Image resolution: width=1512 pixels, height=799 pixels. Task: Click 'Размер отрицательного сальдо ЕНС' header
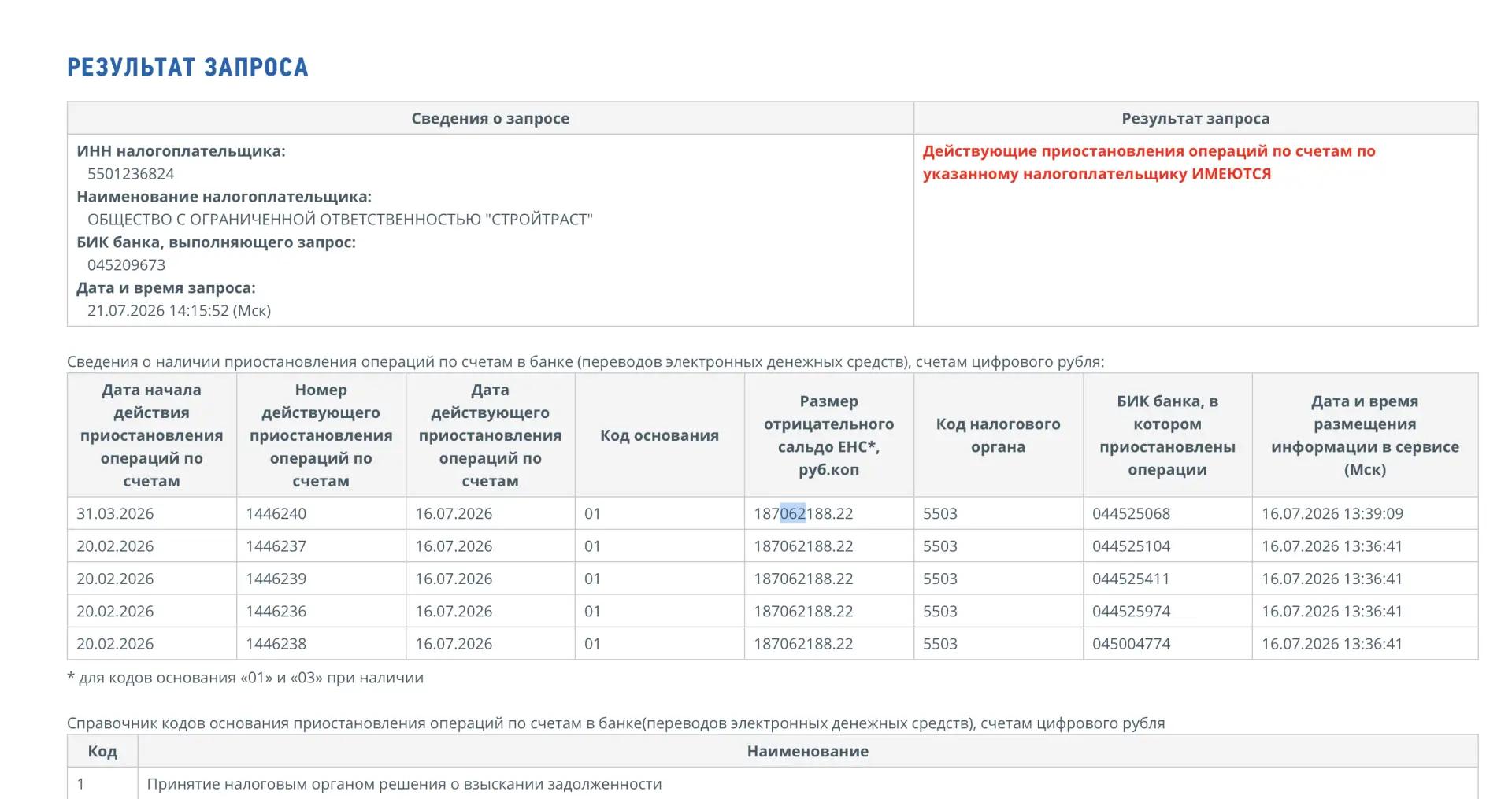pyautogui.click(x=828, y=435)
